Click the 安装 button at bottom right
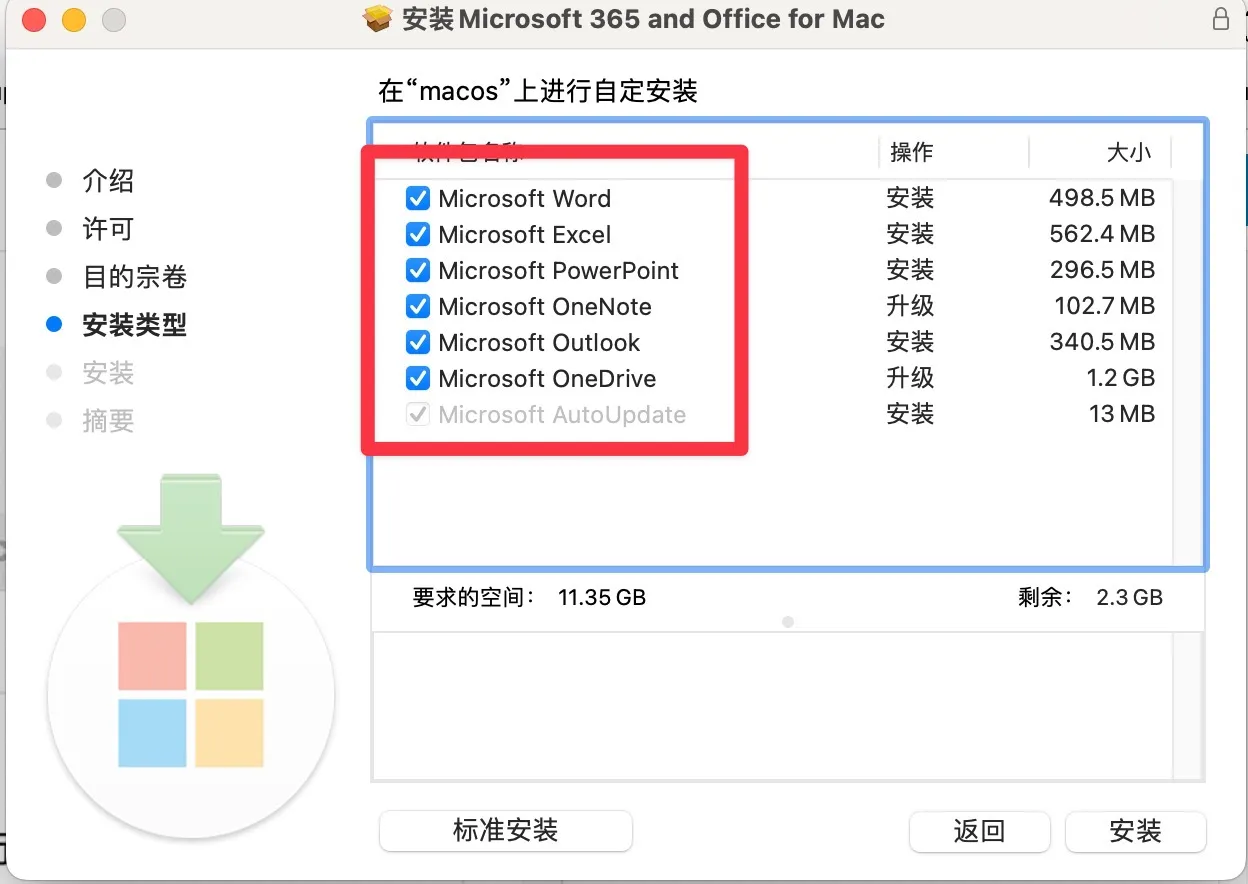Image resolution: width=1248 pixels, height=884 pixels. (x=1136, y=831)
